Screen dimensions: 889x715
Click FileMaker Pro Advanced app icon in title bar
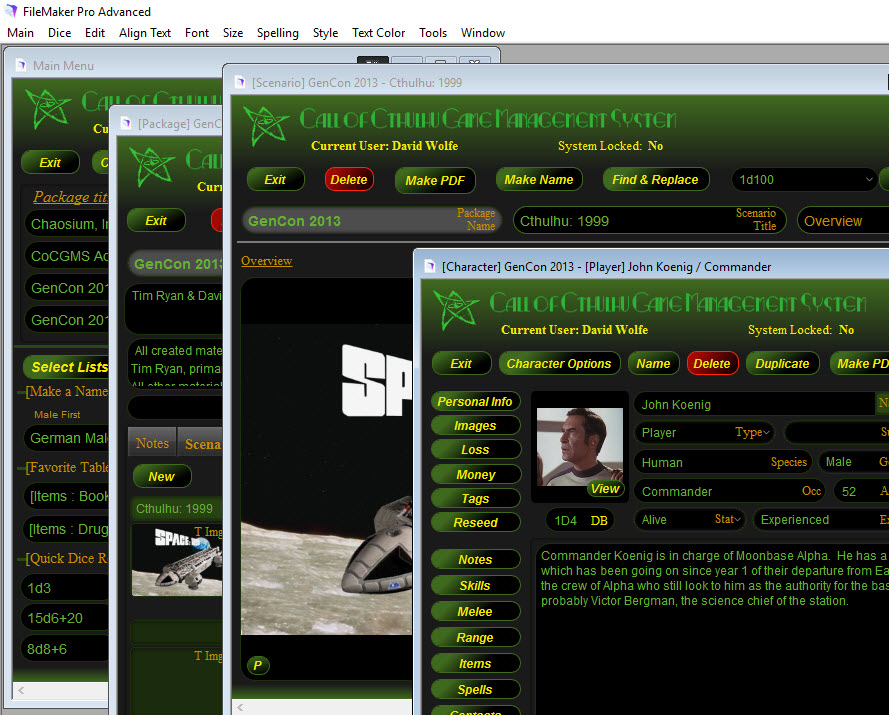coord(11,11)
